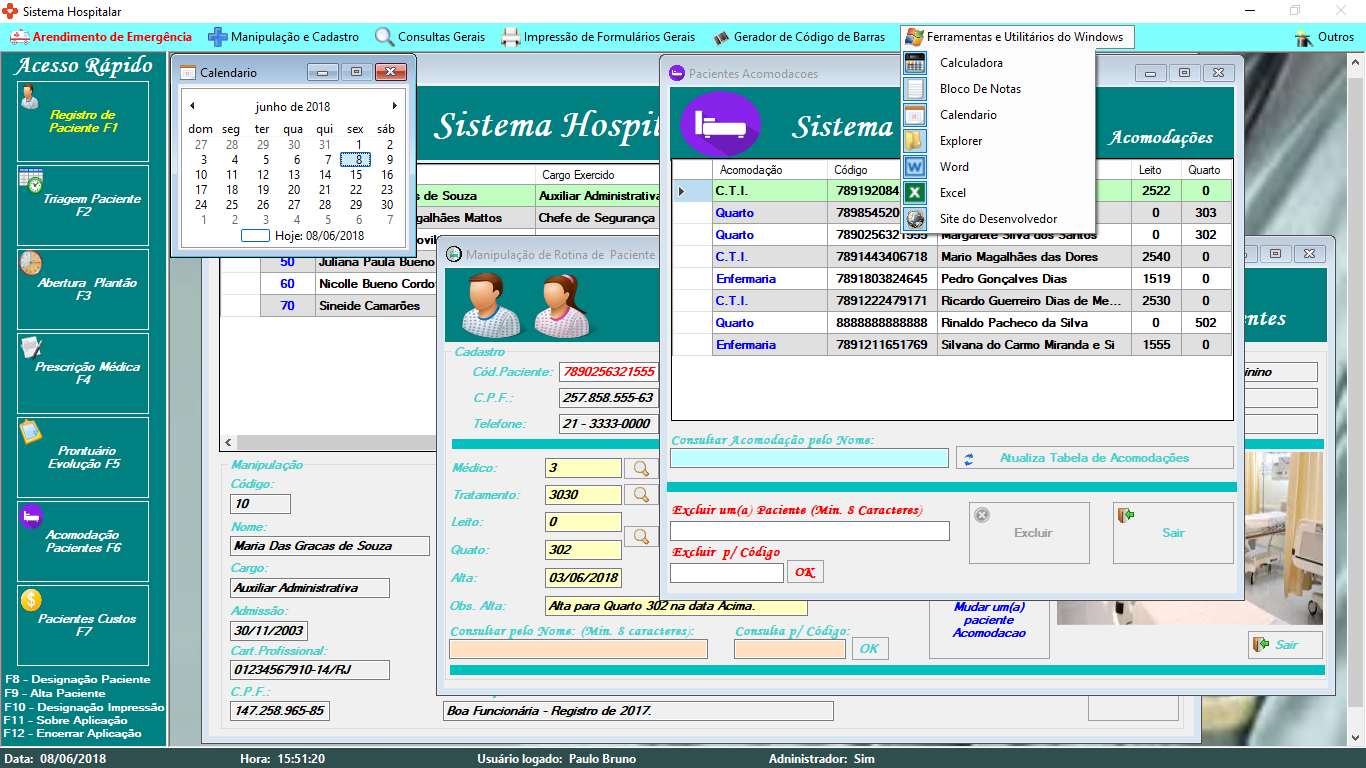Viewport: 1366px width, 768px height.
Task: Open Acomodação Pacientes F6 shortcut
Action: (83, 541)
